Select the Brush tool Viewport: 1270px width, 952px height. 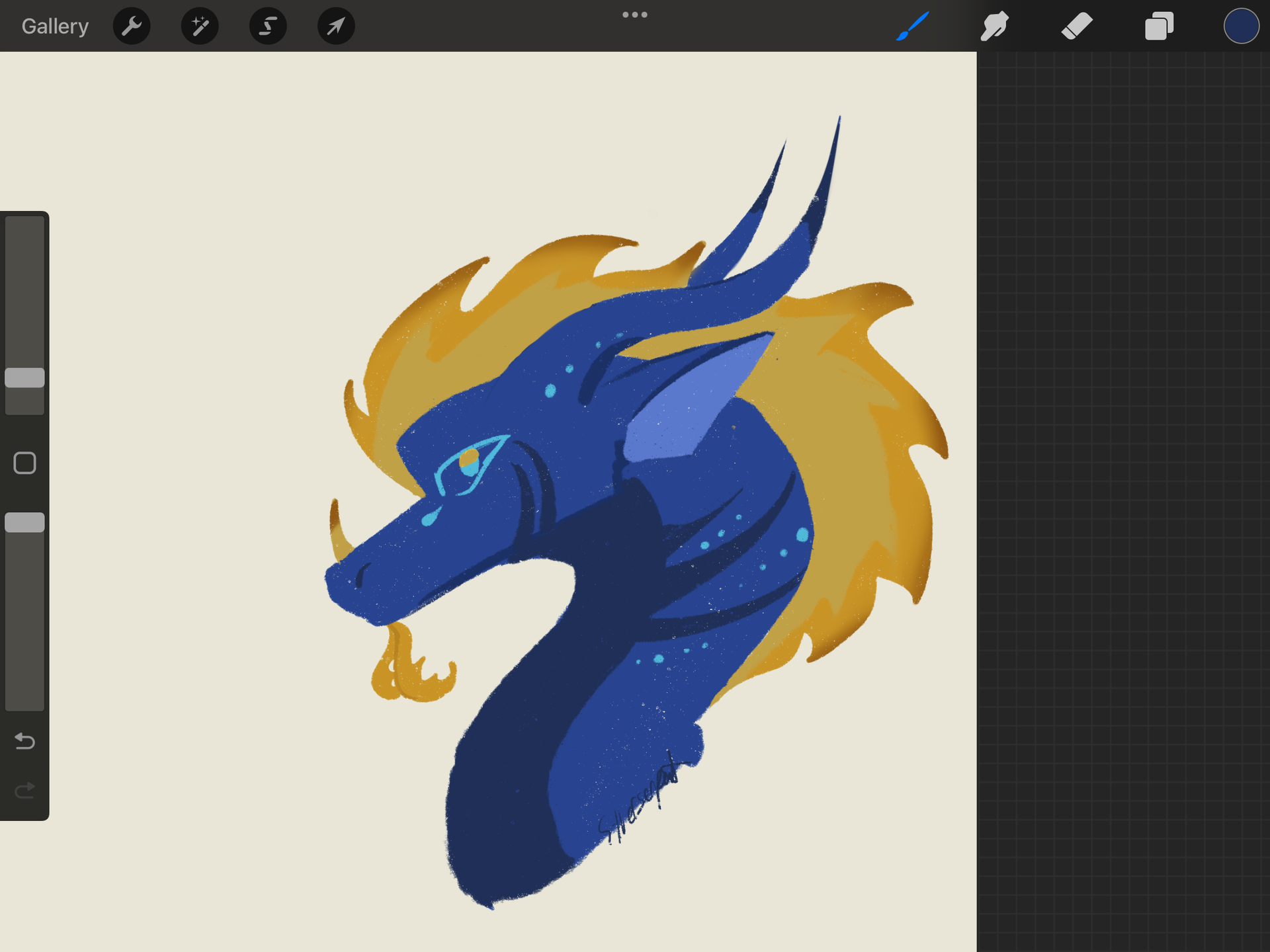click(x=913, y=26)
